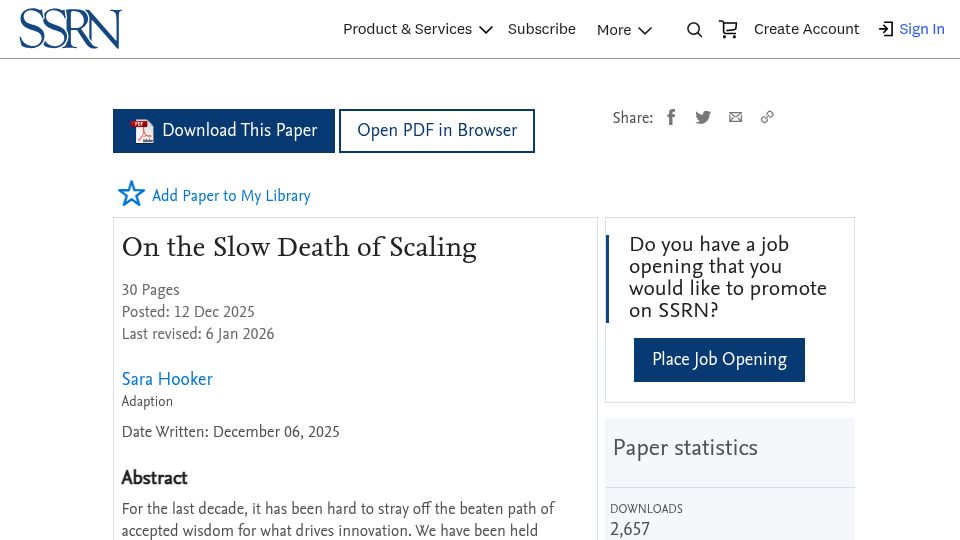Expand the More menu
This screenshot has width=960, height=540.
point(624,30)
